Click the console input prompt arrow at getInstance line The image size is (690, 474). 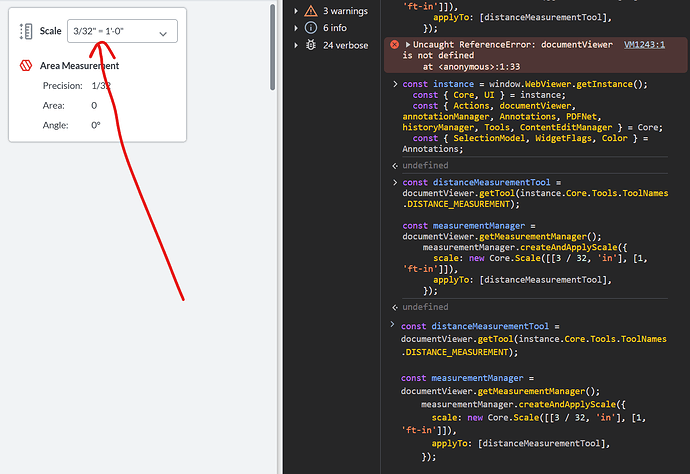tap(394, 85)
